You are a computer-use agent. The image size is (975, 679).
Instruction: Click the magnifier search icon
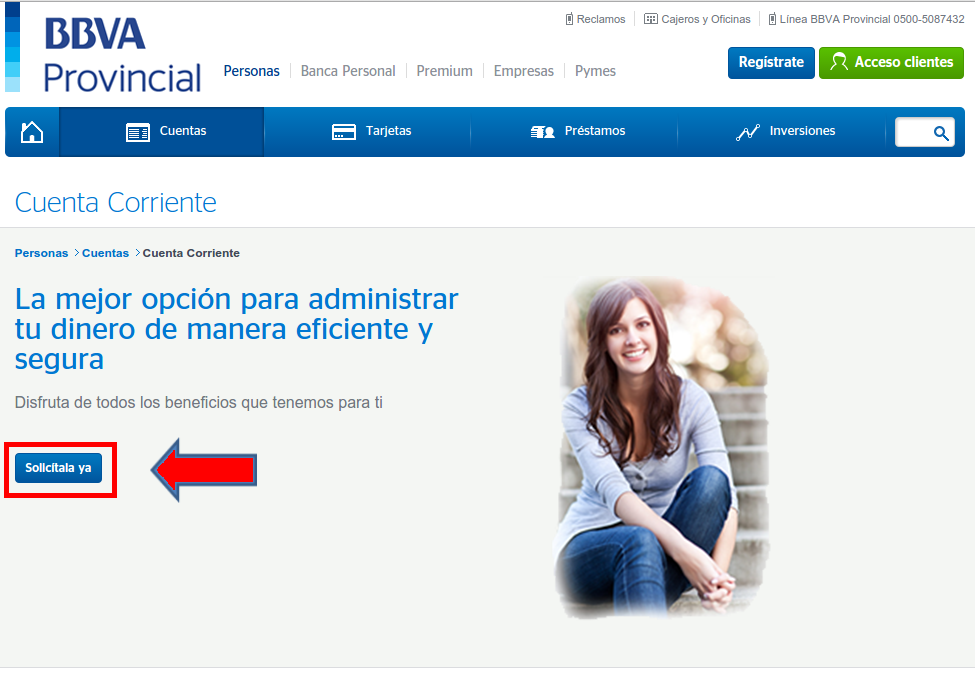941,132
